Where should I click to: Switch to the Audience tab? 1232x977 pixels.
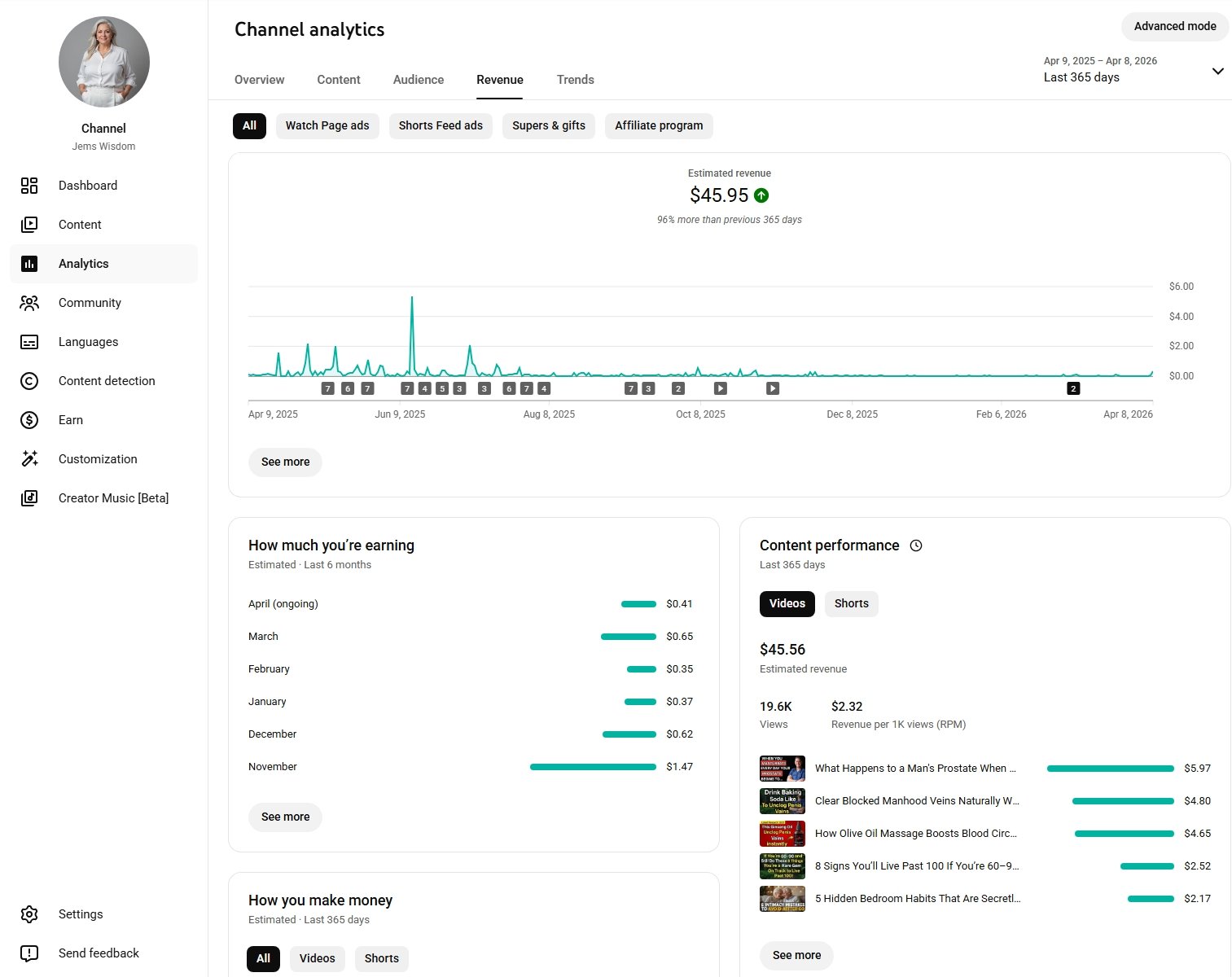click(x=419, y=80)
